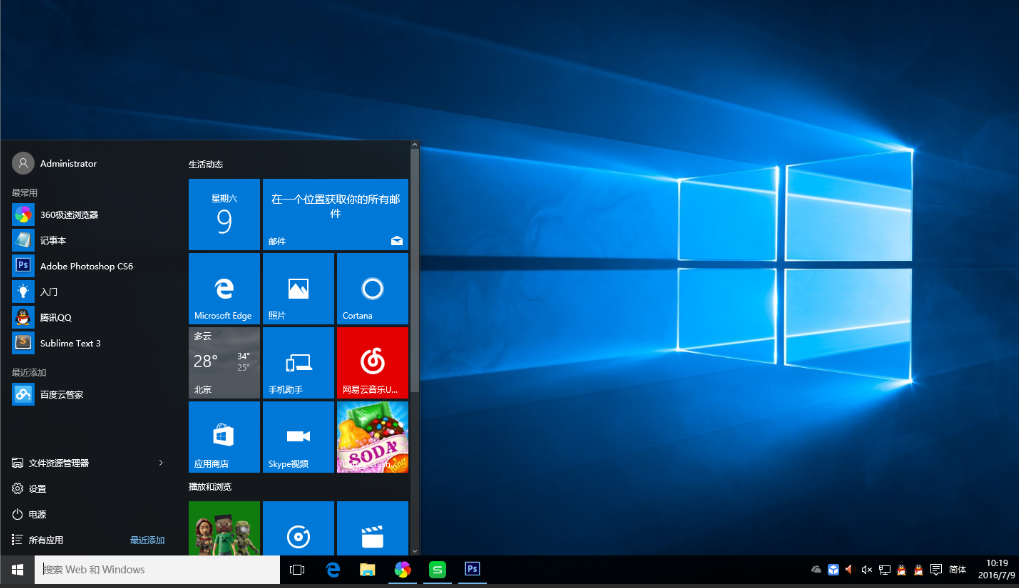Click the 最近添加 link beside 所有应用

coord(147,540)
